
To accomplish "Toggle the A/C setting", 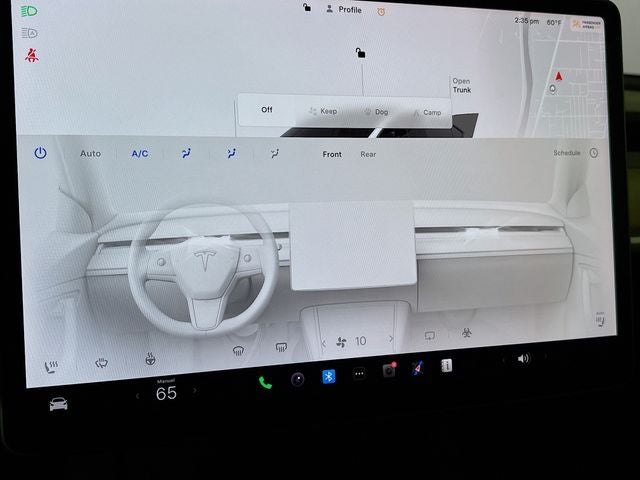I will [x=140, y=153].
